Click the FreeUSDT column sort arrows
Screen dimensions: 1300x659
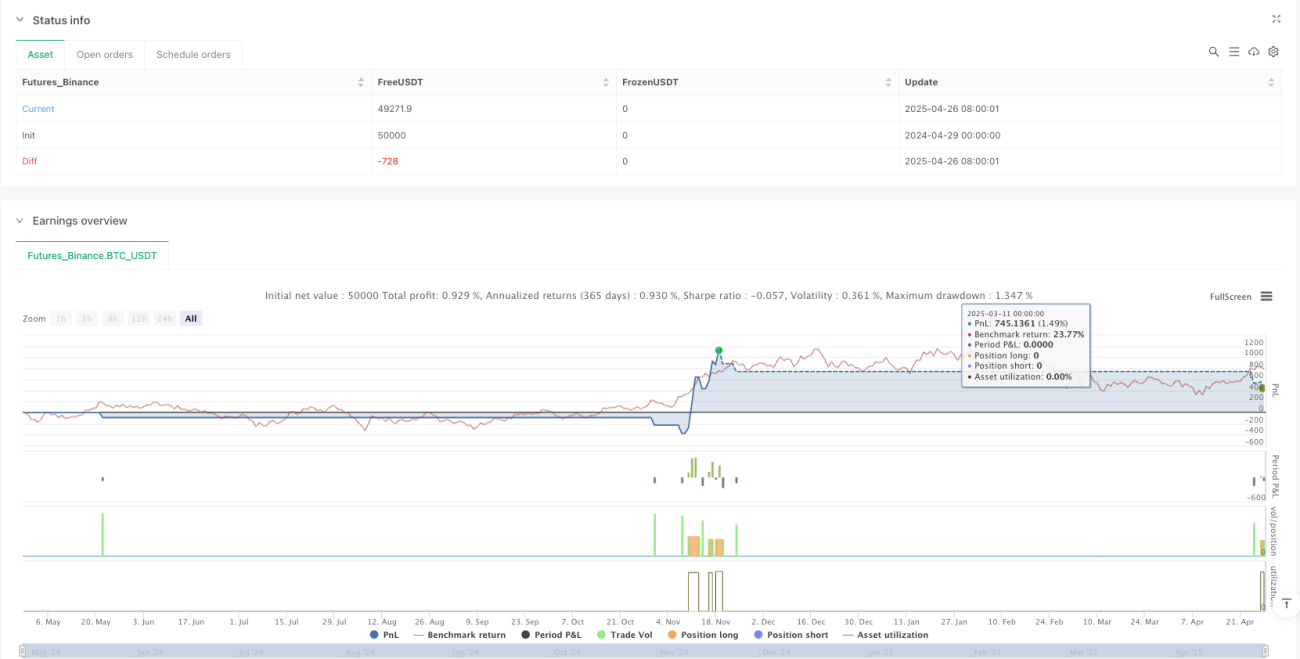(x=606, y=82)
